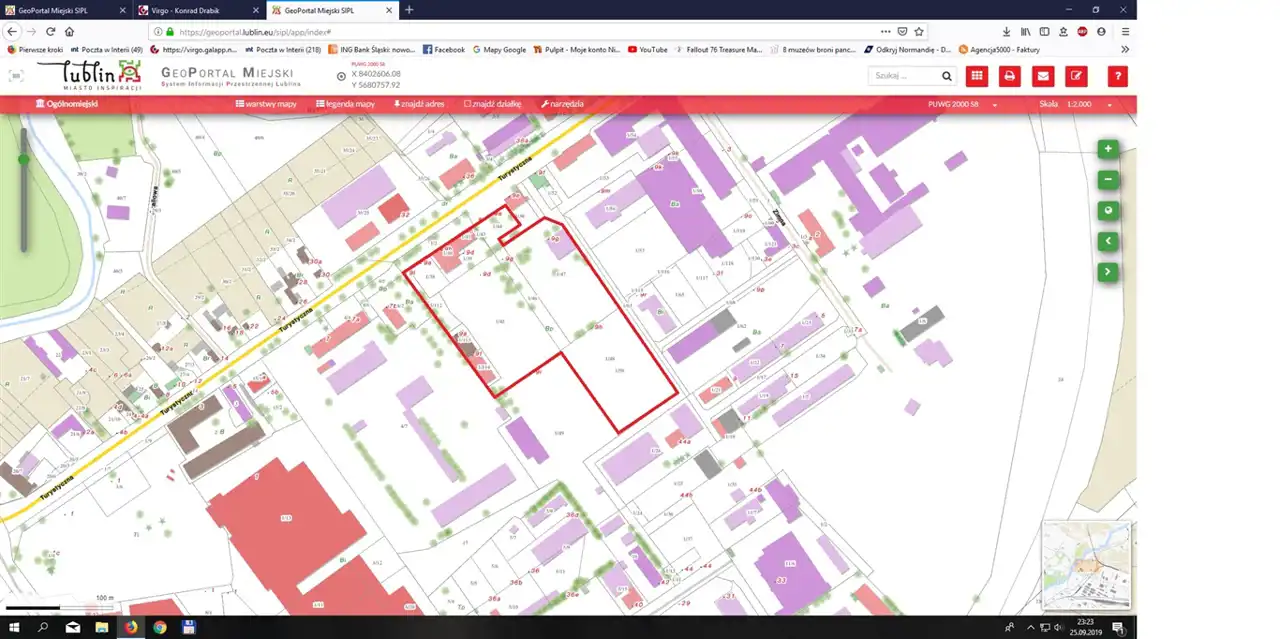Click X 8402606.08 coordinate readout
The image size is (1280, 639).
coord(376,74)
